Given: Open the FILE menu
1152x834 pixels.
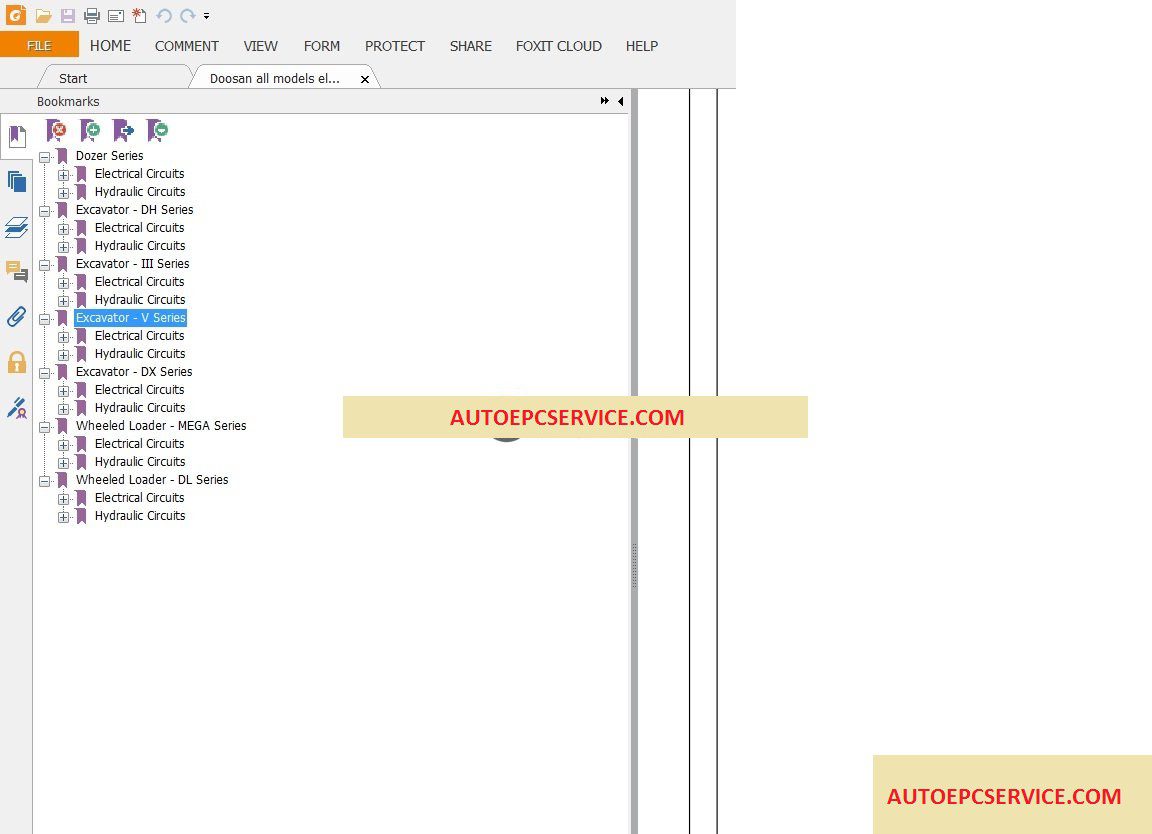Looking at the screenshot, I should [x=39, y=46].
